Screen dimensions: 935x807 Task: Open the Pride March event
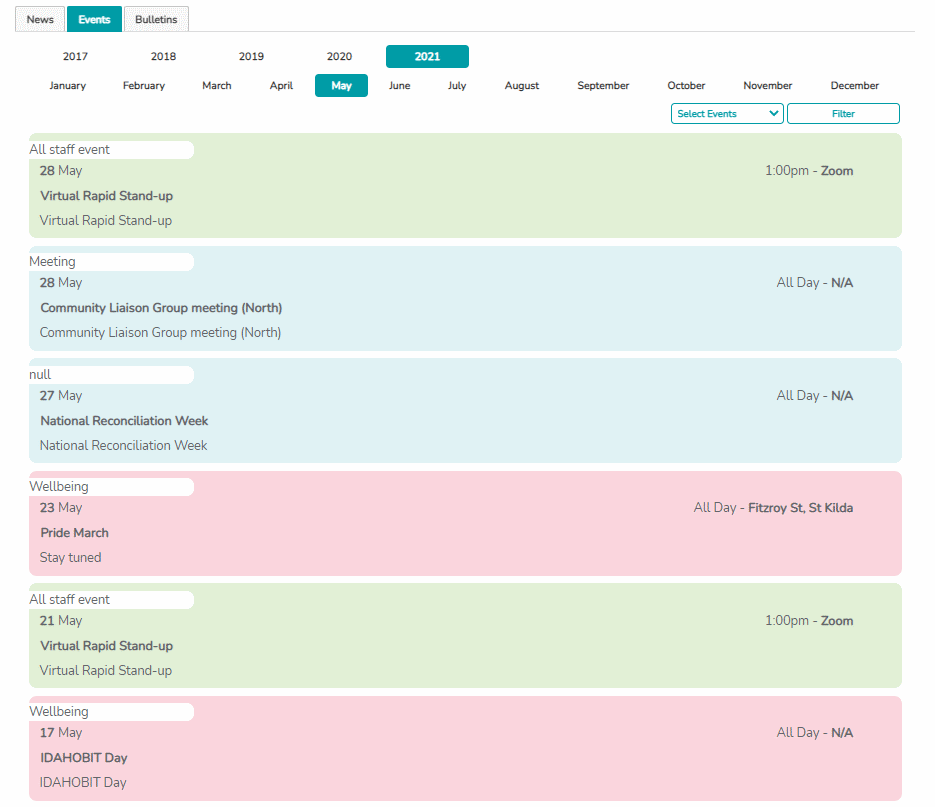pos(74,533)
